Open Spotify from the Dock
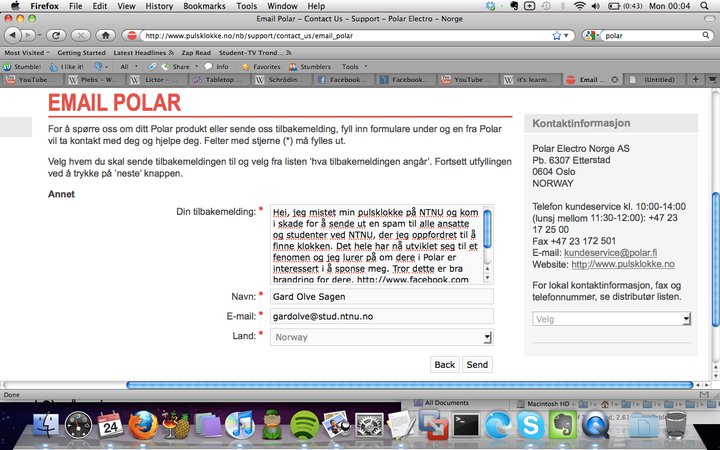 click(x=304, y=425)
